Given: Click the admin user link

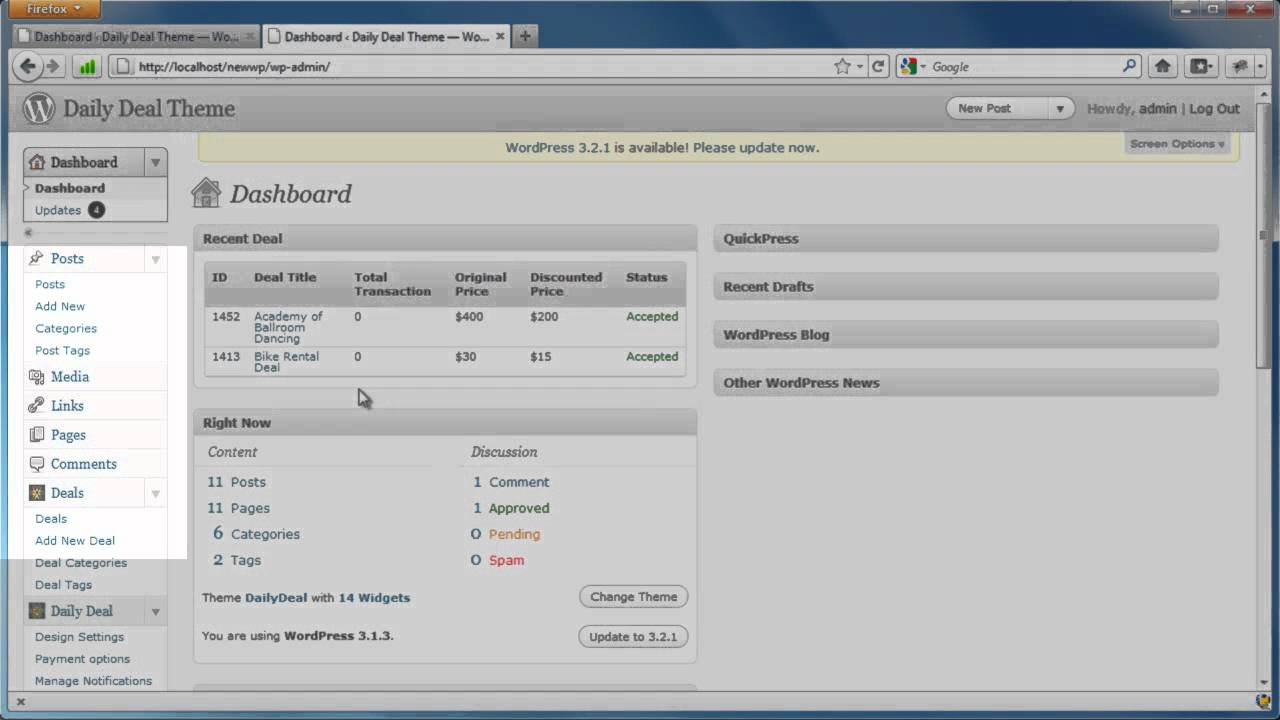Looking at the screenshot, I should coord(1158,109).
